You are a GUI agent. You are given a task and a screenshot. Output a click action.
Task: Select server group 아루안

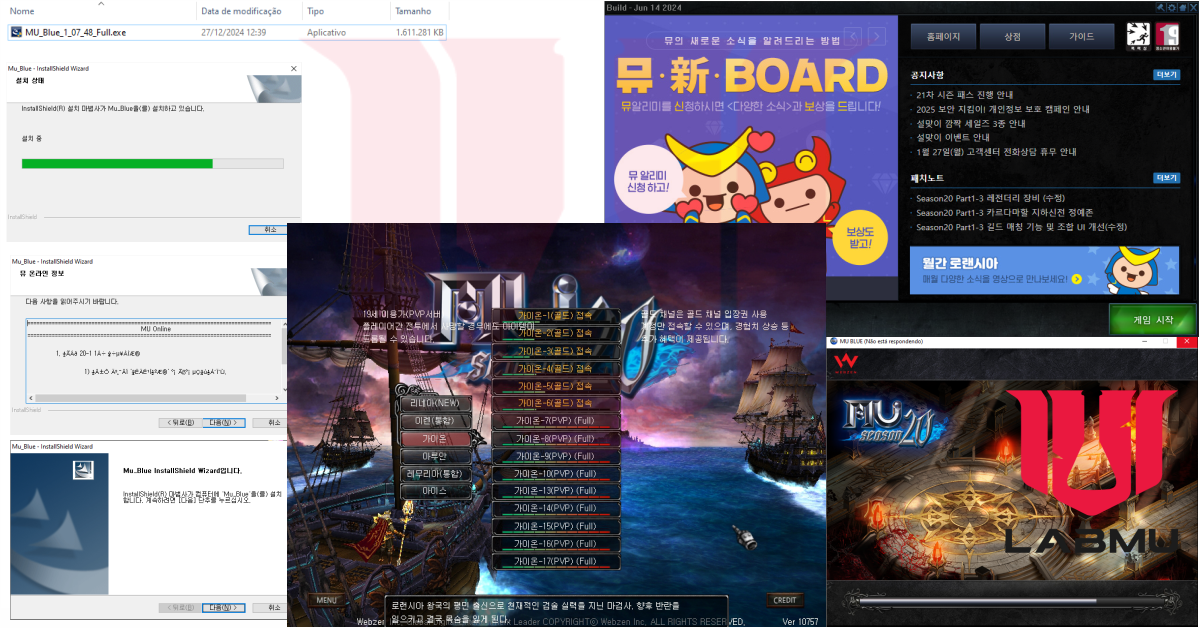pos(435,456)
